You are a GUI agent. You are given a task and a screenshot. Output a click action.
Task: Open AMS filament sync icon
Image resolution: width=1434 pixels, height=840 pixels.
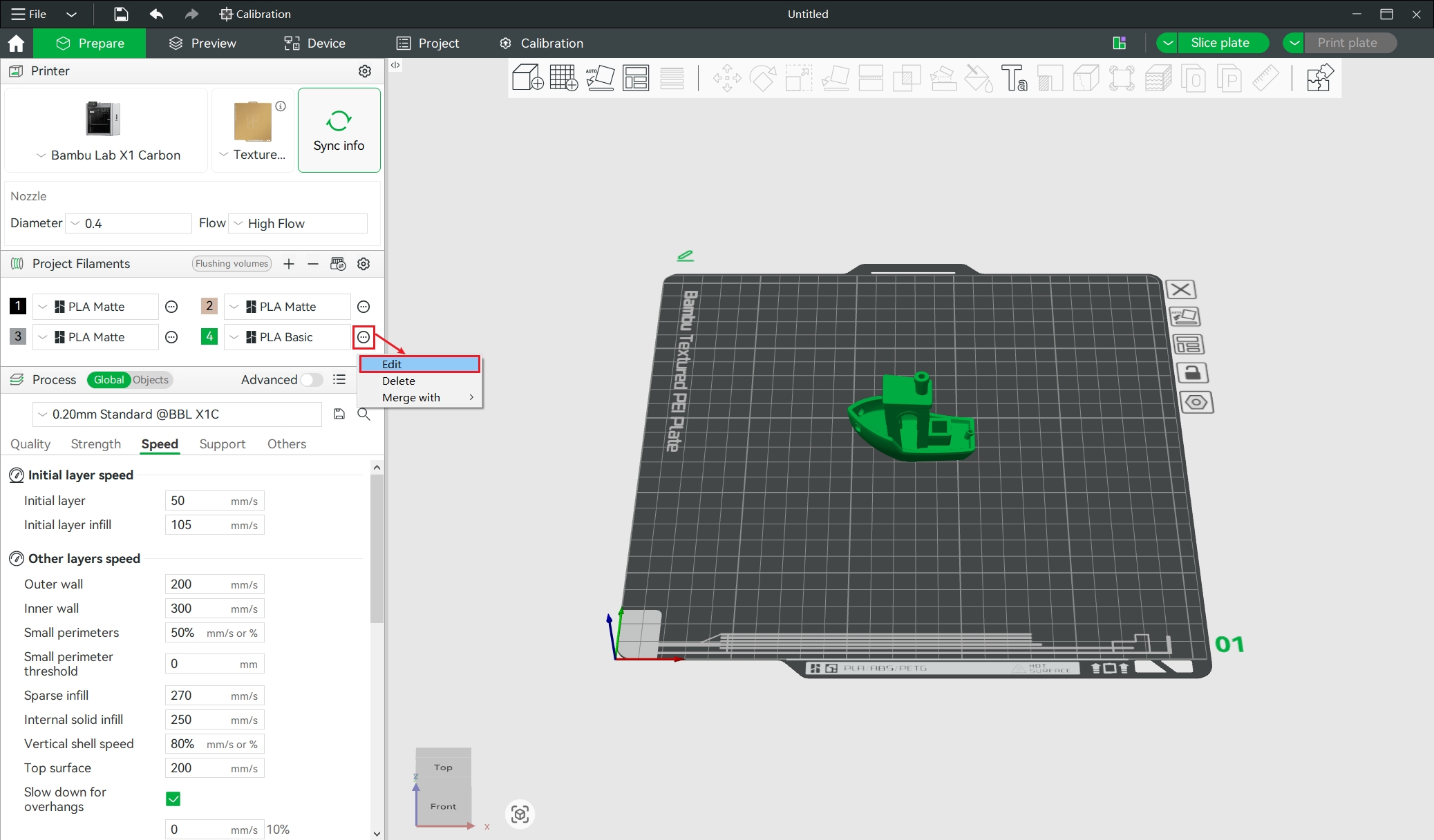[338, 264]
